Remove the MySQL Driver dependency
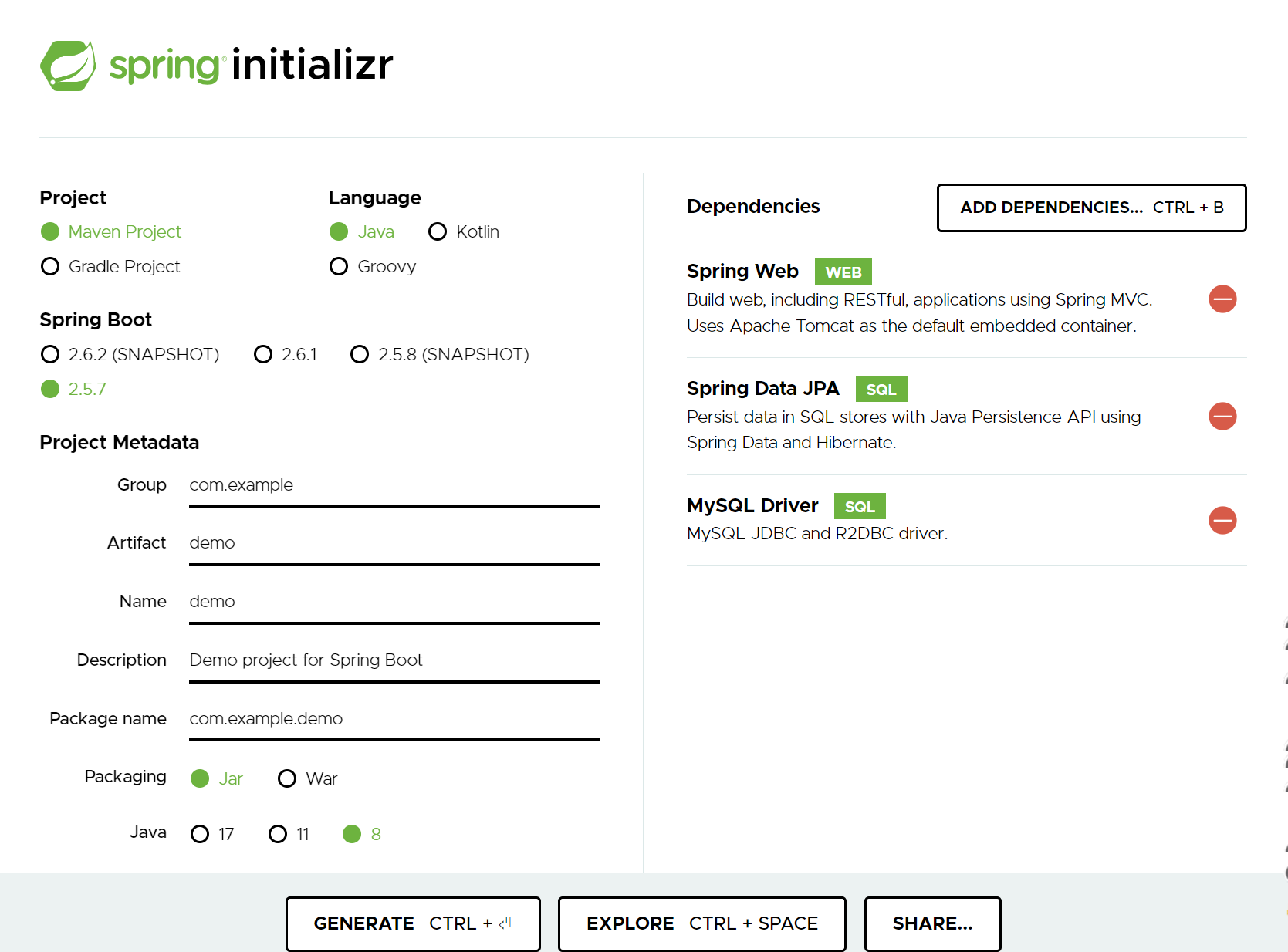This screenshot has width=1288, height=952. click(1222, 520)
